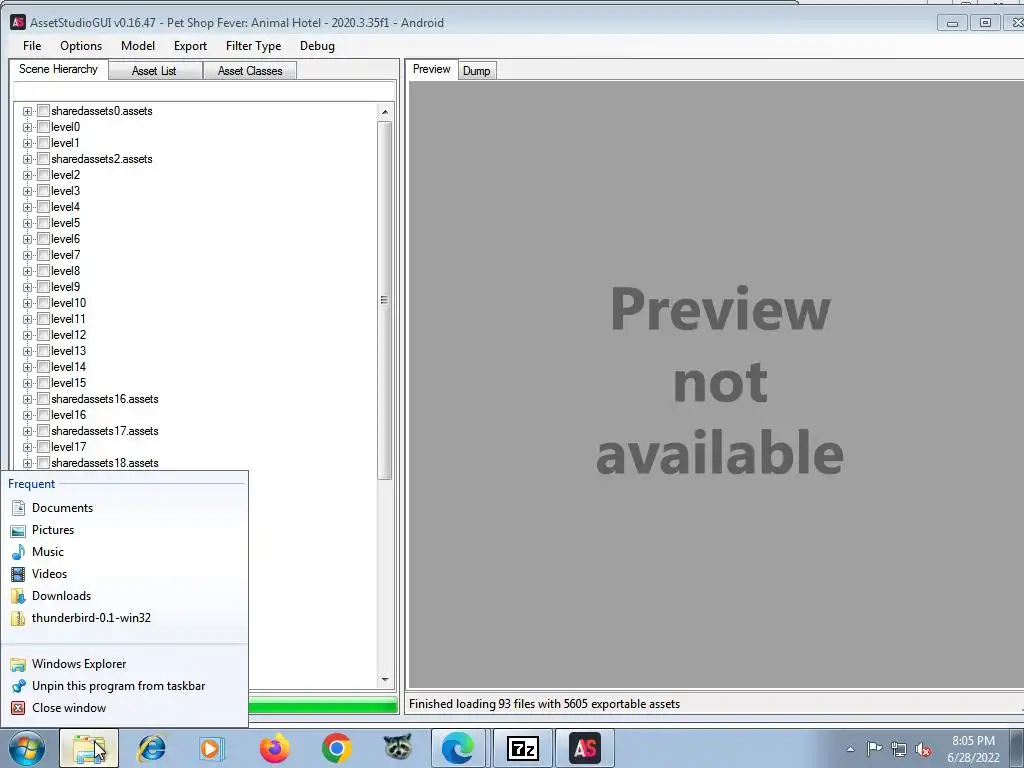Open the Export menu
The width and height of the screenshot is (1024, 768).
click(190, 46)
